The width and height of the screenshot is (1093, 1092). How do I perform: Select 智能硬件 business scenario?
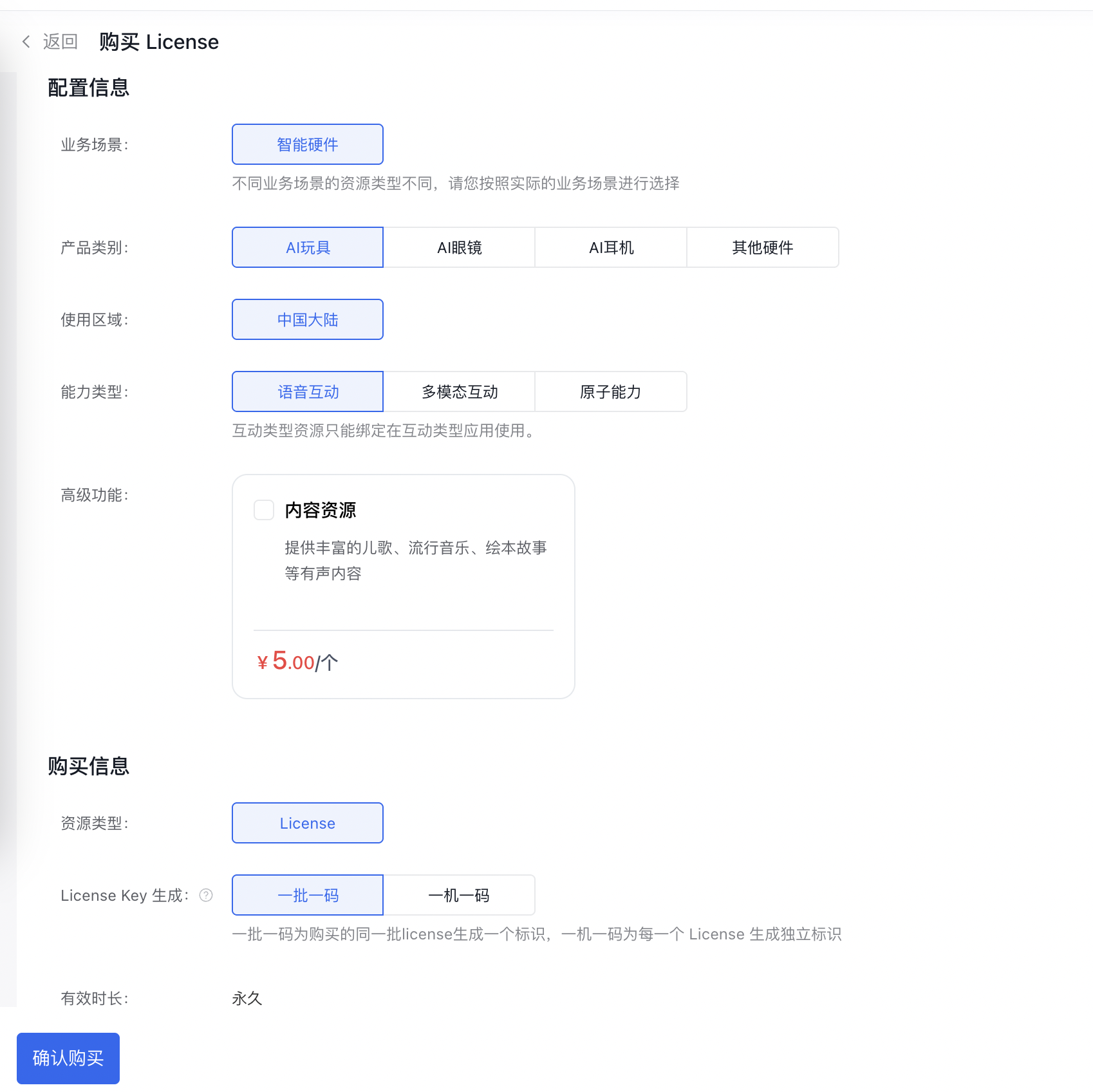[x=308, y=144]
